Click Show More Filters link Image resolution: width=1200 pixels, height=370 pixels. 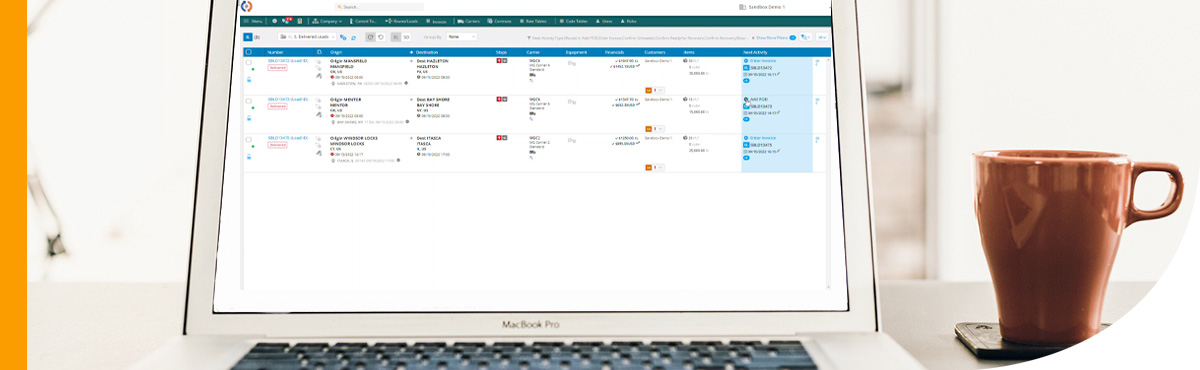[771, 37]
